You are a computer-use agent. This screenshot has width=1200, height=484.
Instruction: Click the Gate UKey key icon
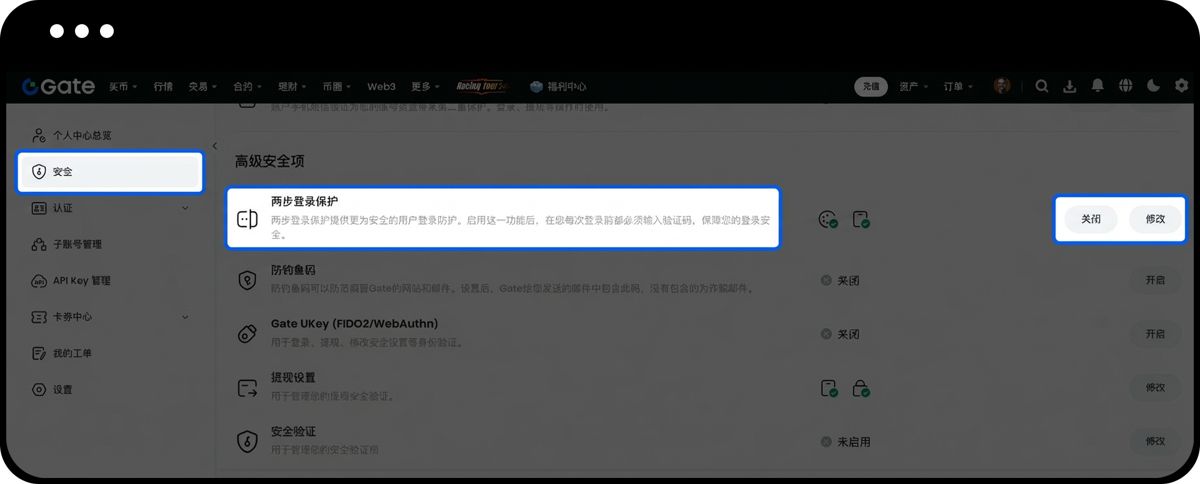click(x=247, y=333)
